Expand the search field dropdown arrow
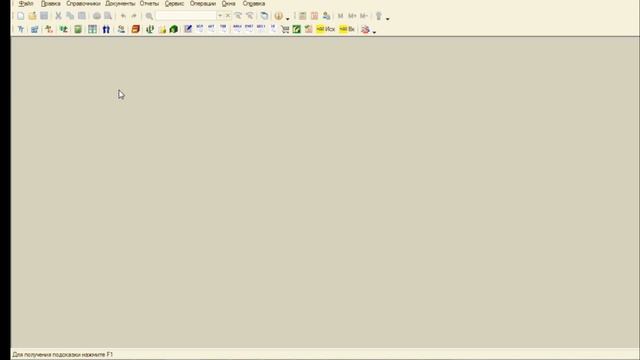 (220, 16)
